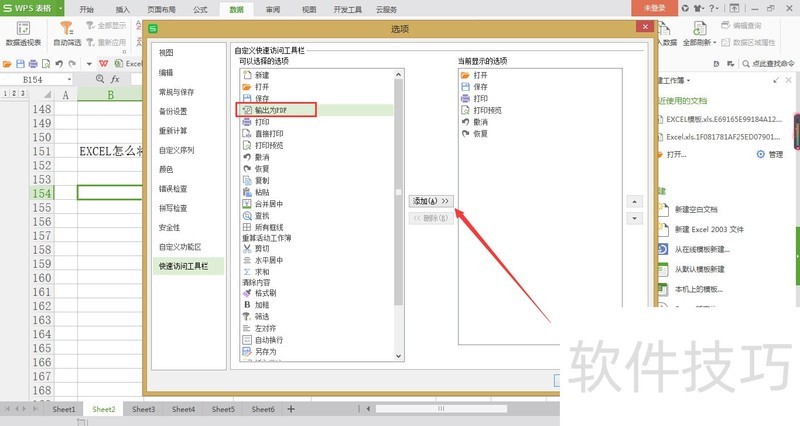800x426 pixels.
Task: Click 新建 Excel 2003 文件 in task pane
Action: click(709, 230)
